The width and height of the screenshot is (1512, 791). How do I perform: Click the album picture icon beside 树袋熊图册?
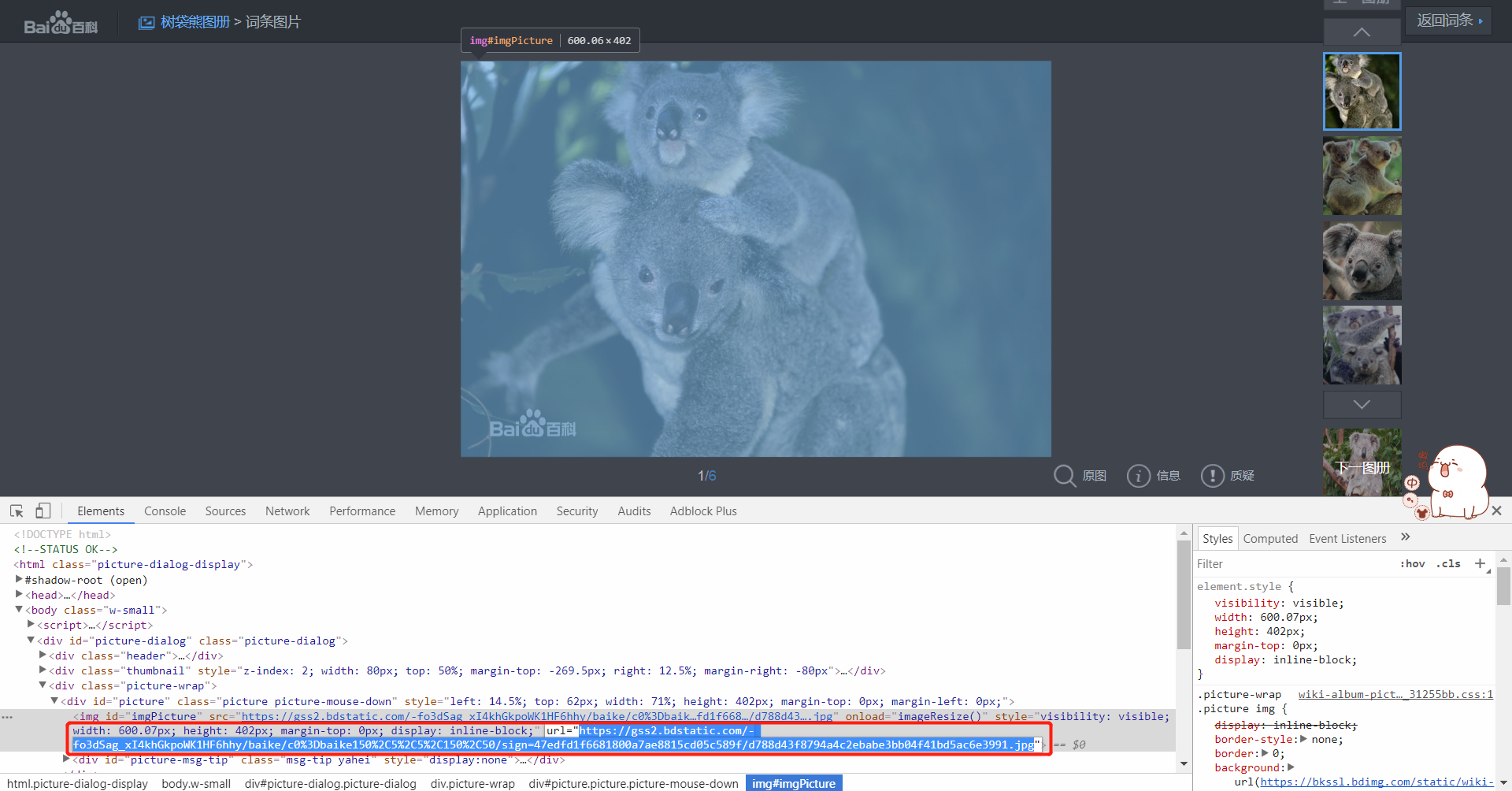tap(146, 23)
